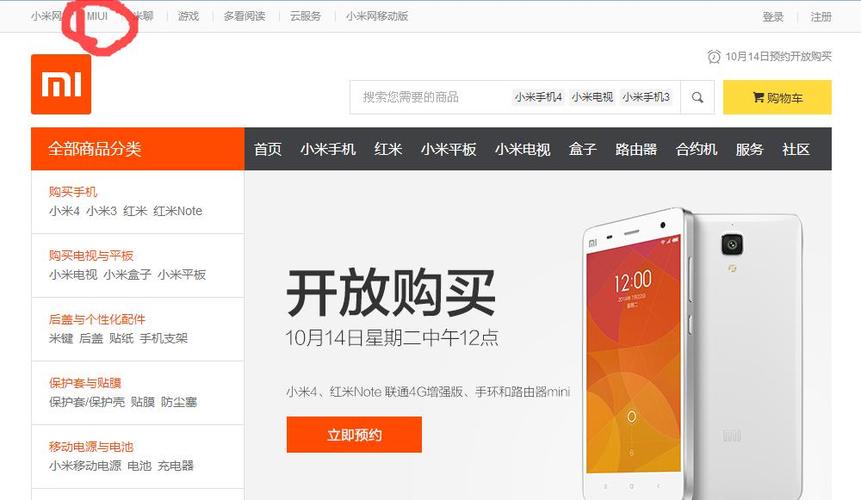Click the 登录 login link
Viewport: 861px width, 500px height.
click(x=773, y=17)
